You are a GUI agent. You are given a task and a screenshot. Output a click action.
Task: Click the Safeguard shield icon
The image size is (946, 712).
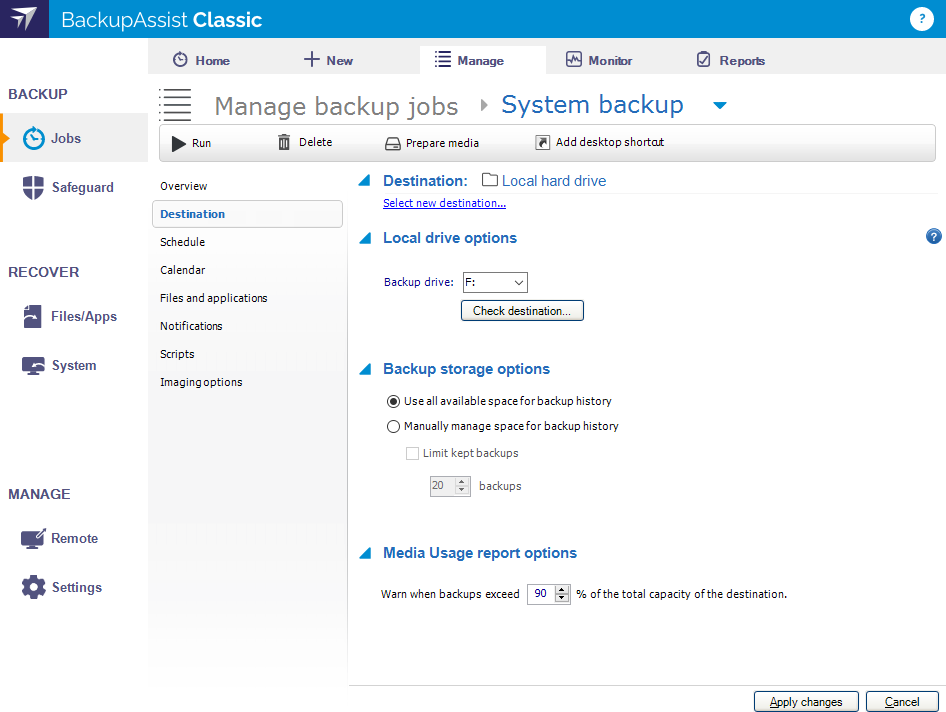[33, 188]
